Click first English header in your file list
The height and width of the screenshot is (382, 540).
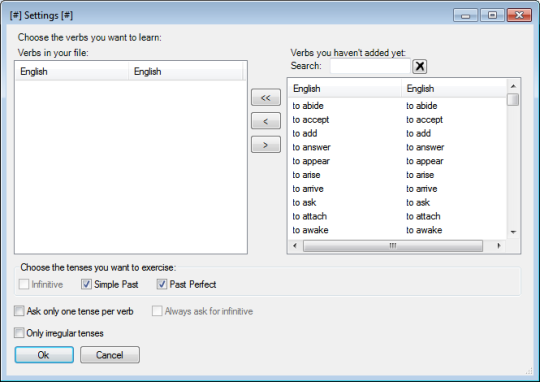pos(72,71)
